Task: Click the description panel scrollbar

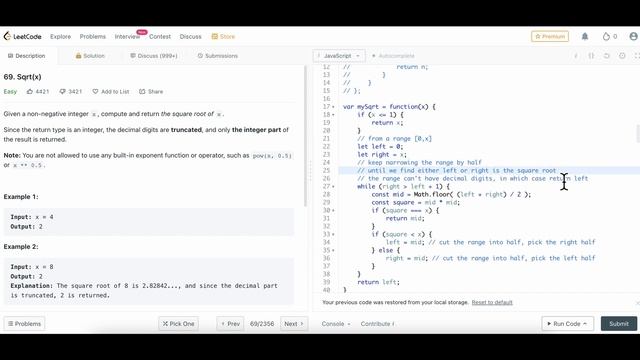Action: pyautogui.click(x=305, y=137)
